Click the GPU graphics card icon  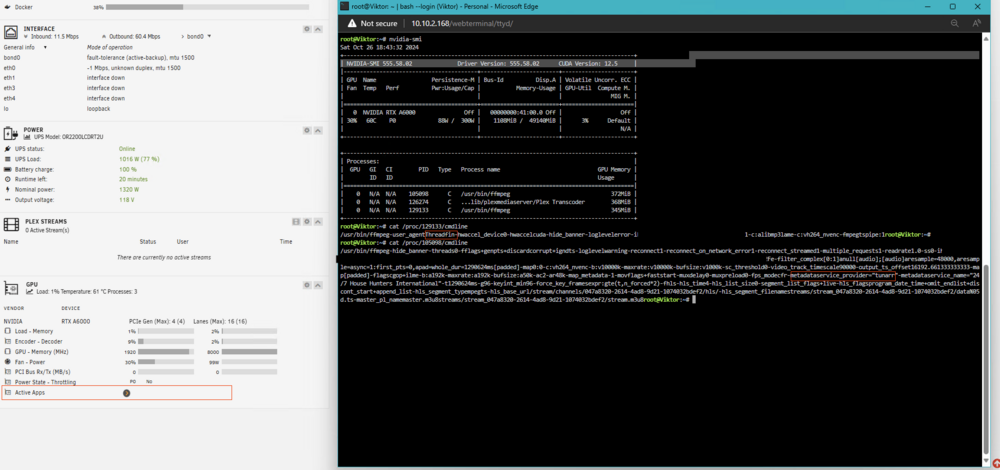(11, 288)
